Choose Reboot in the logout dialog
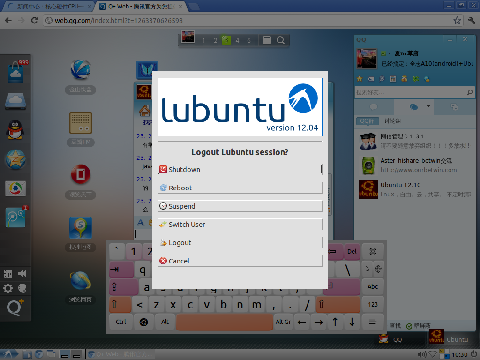The height and width of the screenshot is (360, 480). [x=240, y=188]
